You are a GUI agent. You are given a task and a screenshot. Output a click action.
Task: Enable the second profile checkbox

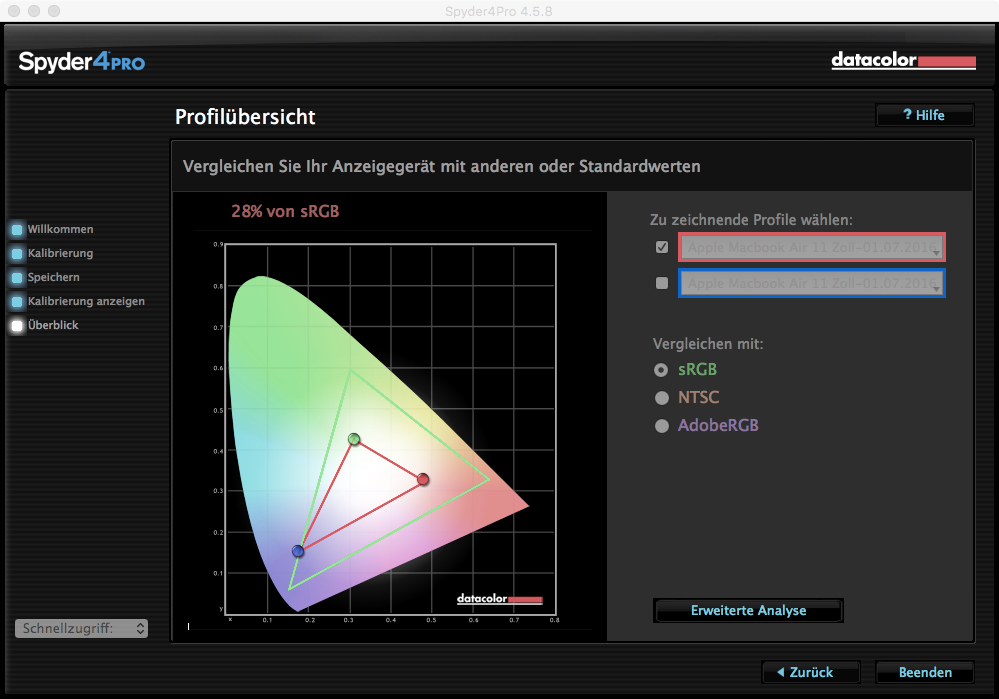coord(661,283)
